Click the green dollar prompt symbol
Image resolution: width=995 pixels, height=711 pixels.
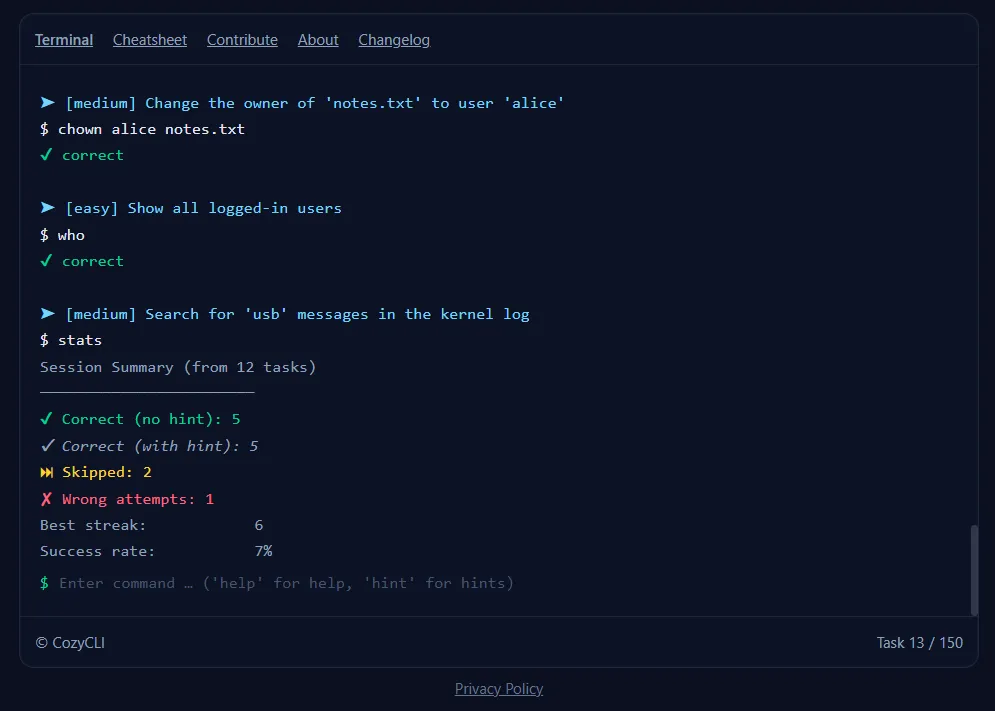pos(44,583)
